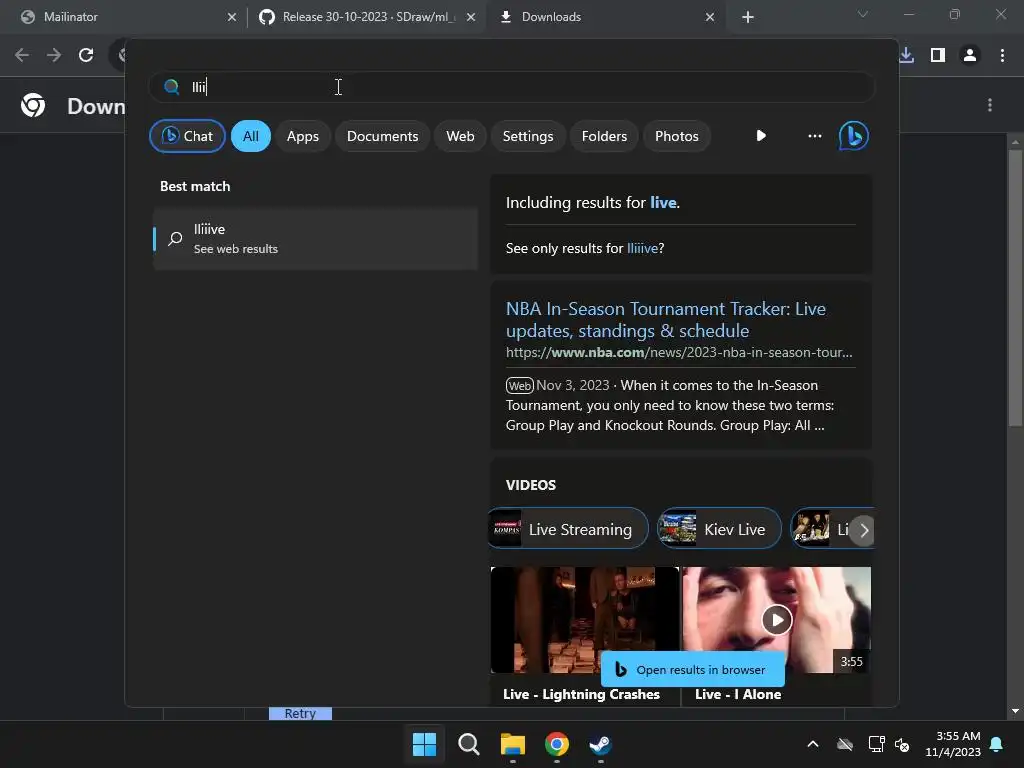Viewport: 1024px width, 768px height.
Task: Open NBA In-Season Tournament Tracker link
Action: (665, 319)
